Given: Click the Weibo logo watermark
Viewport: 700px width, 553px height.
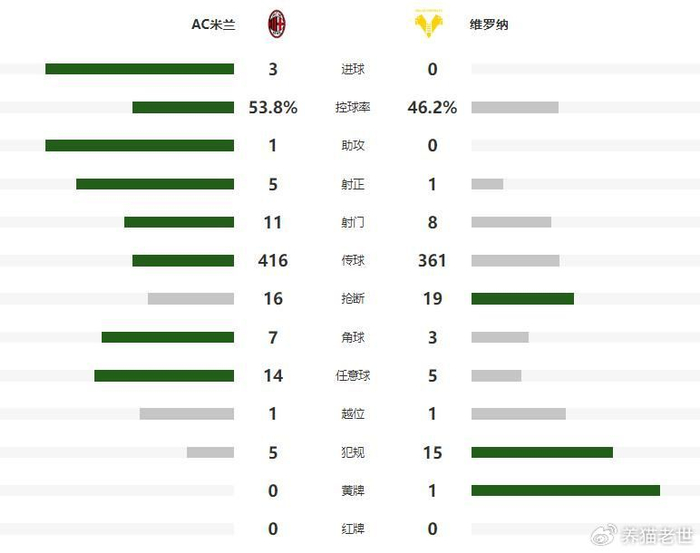Looking at the screenshot, I should (x=604, y=537).
